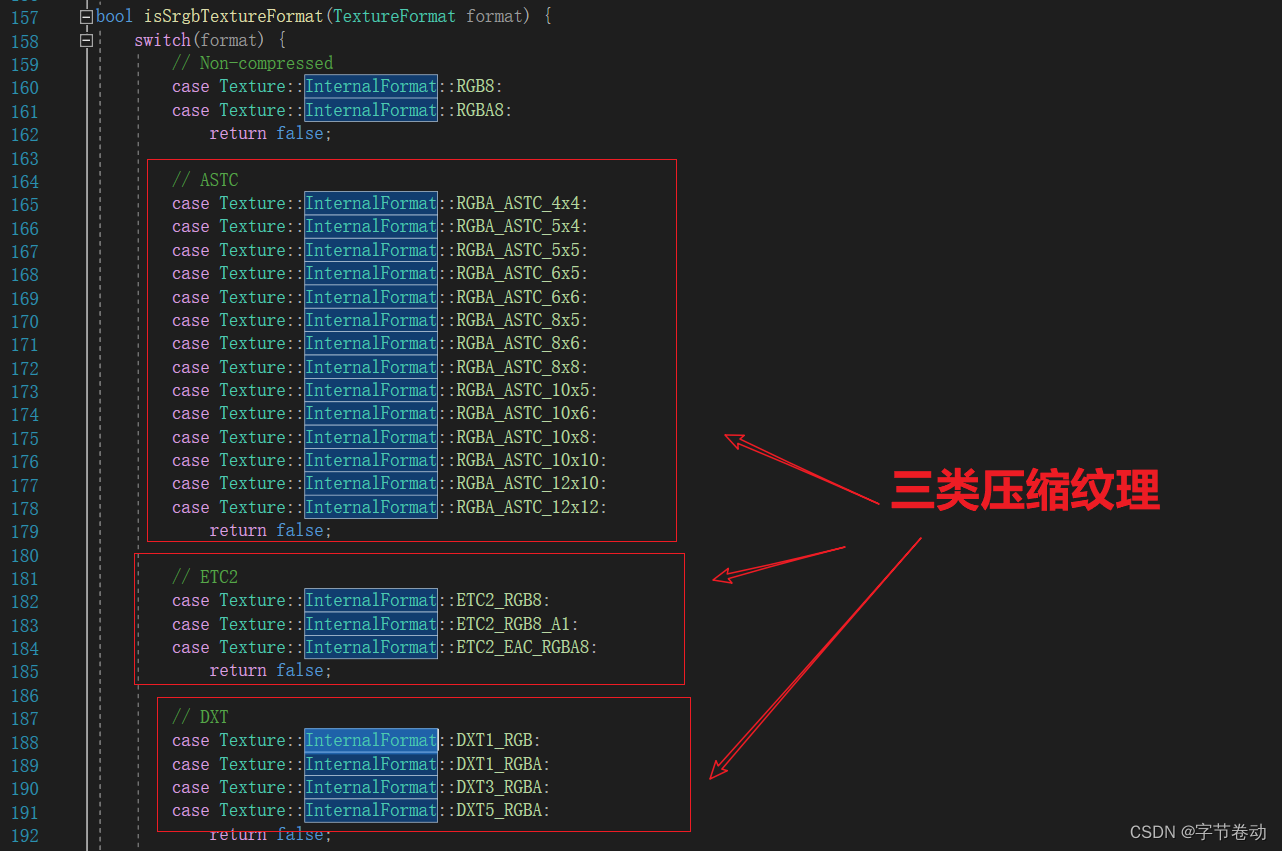Click the case keyword on RGBA_ASTC_4x4 line
The image size is (1282, 851).
191,203
